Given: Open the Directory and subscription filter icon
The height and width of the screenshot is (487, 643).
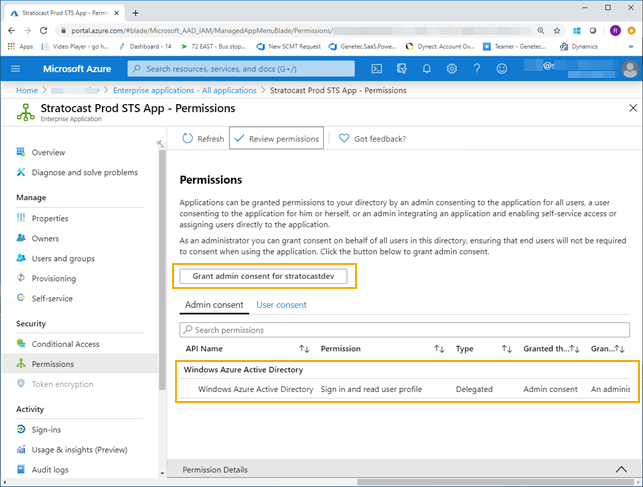Looking at the screenshot, I should coord(401,68).
